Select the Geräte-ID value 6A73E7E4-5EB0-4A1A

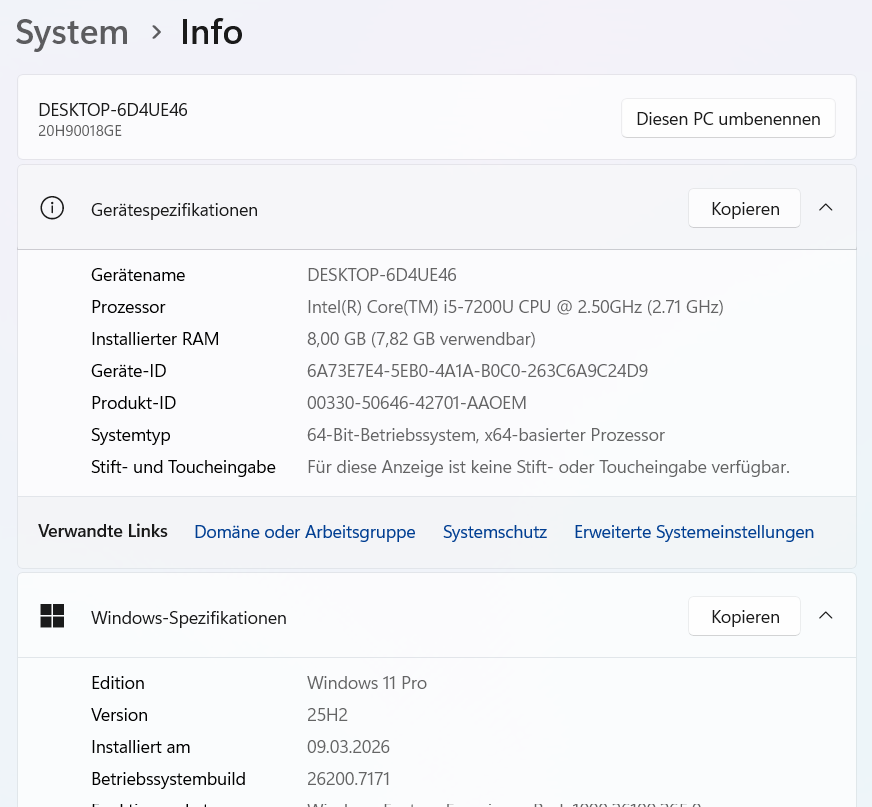477,371
